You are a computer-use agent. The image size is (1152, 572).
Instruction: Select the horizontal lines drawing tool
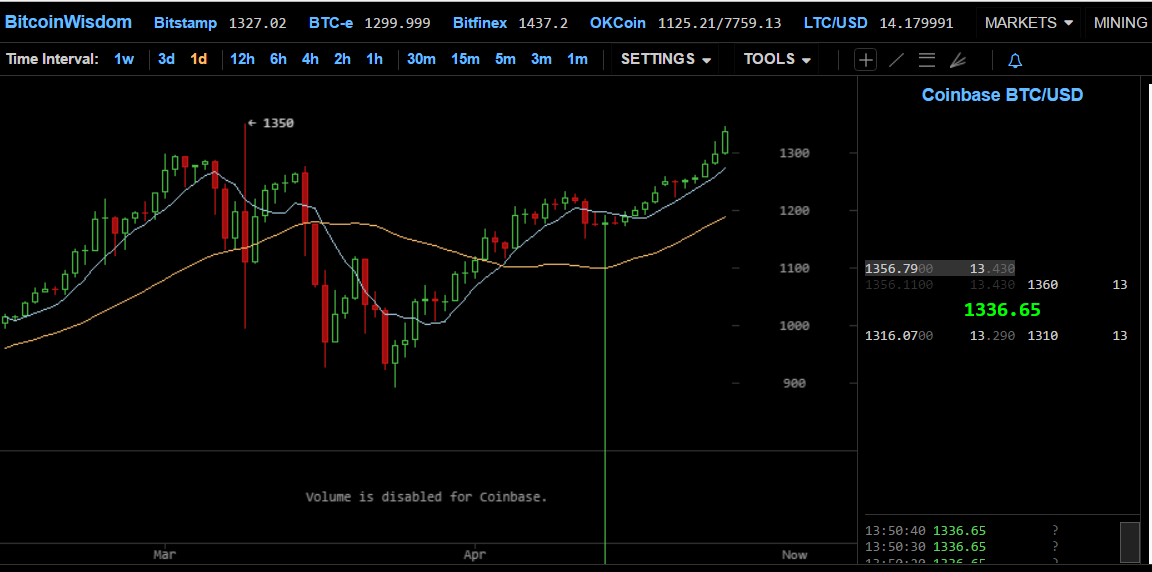(927, 60)
